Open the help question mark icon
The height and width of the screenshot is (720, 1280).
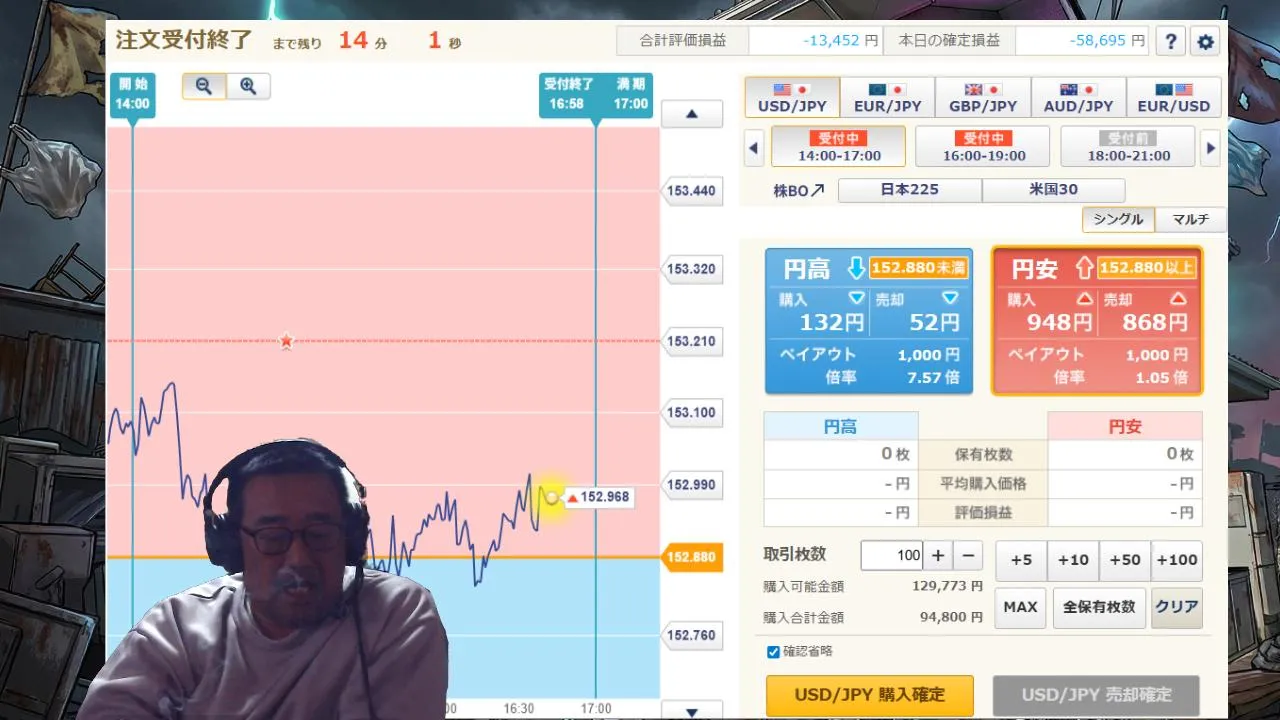point(1171,42)
